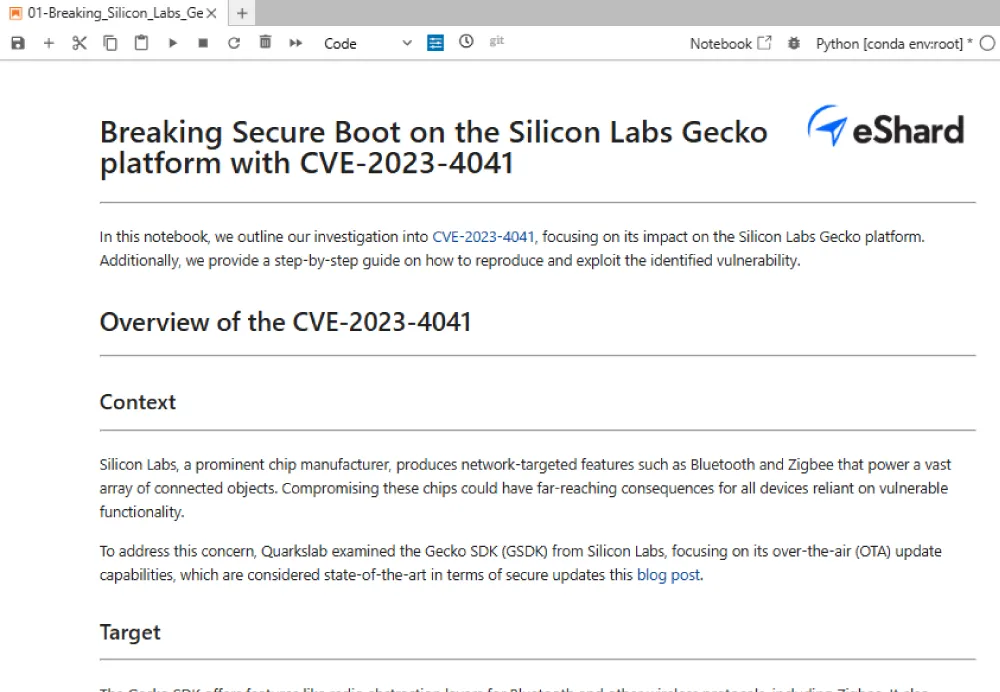Click the kernel status circle indicator
1000x692 pixels.
click(987, 43)
